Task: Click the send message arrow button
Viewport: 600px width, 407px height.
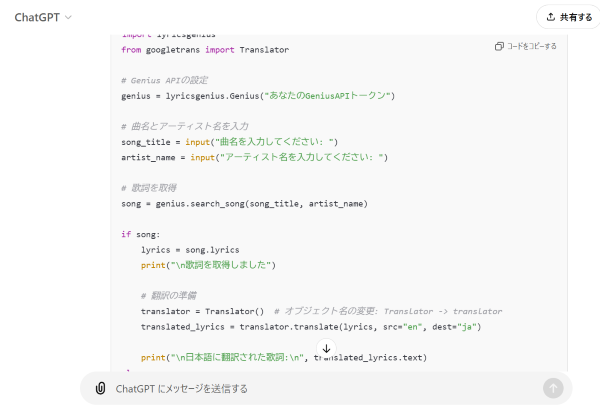Action: 553,388
